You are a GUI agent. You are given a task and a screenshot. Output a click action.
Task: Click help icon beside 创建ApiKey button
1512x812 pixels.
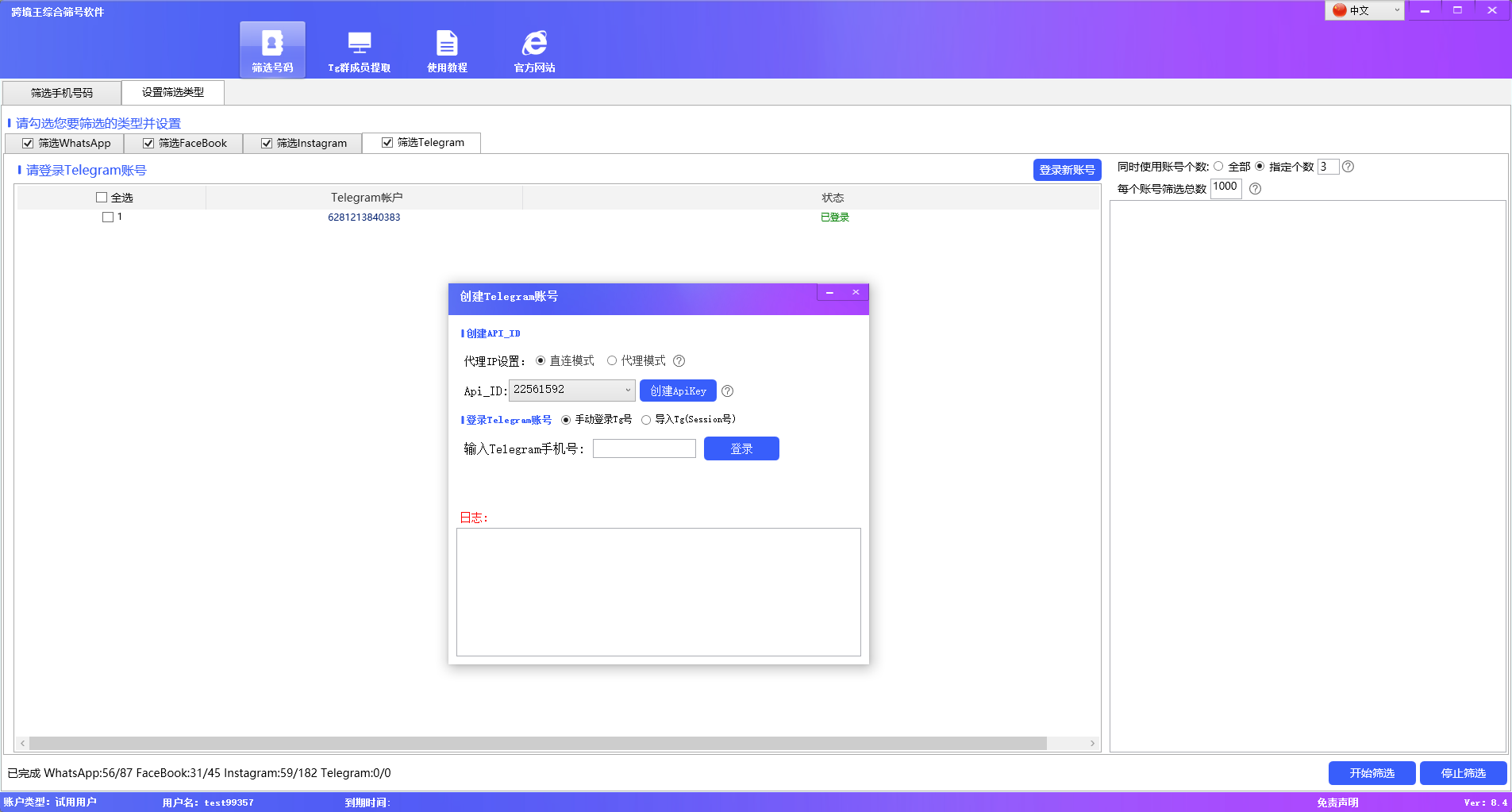click(x=727, y=391)
